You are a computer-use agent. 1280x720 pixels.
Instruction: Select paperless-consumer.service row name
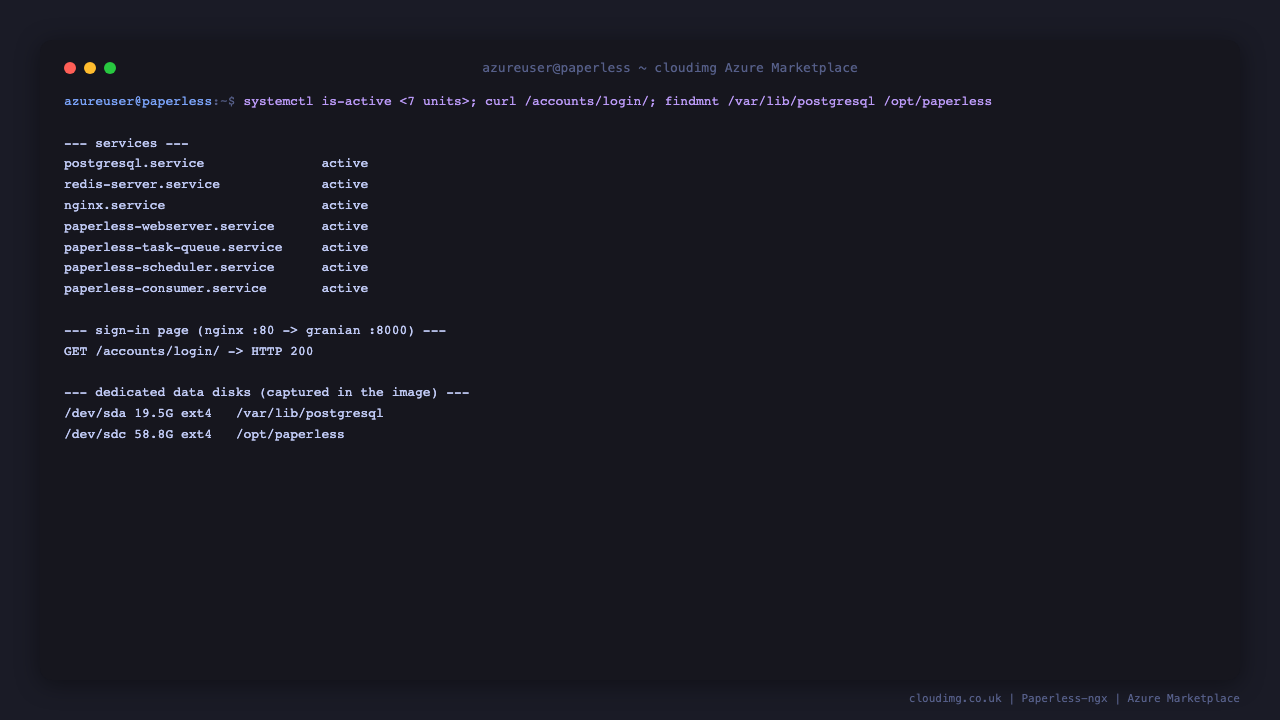click(165, 288)
